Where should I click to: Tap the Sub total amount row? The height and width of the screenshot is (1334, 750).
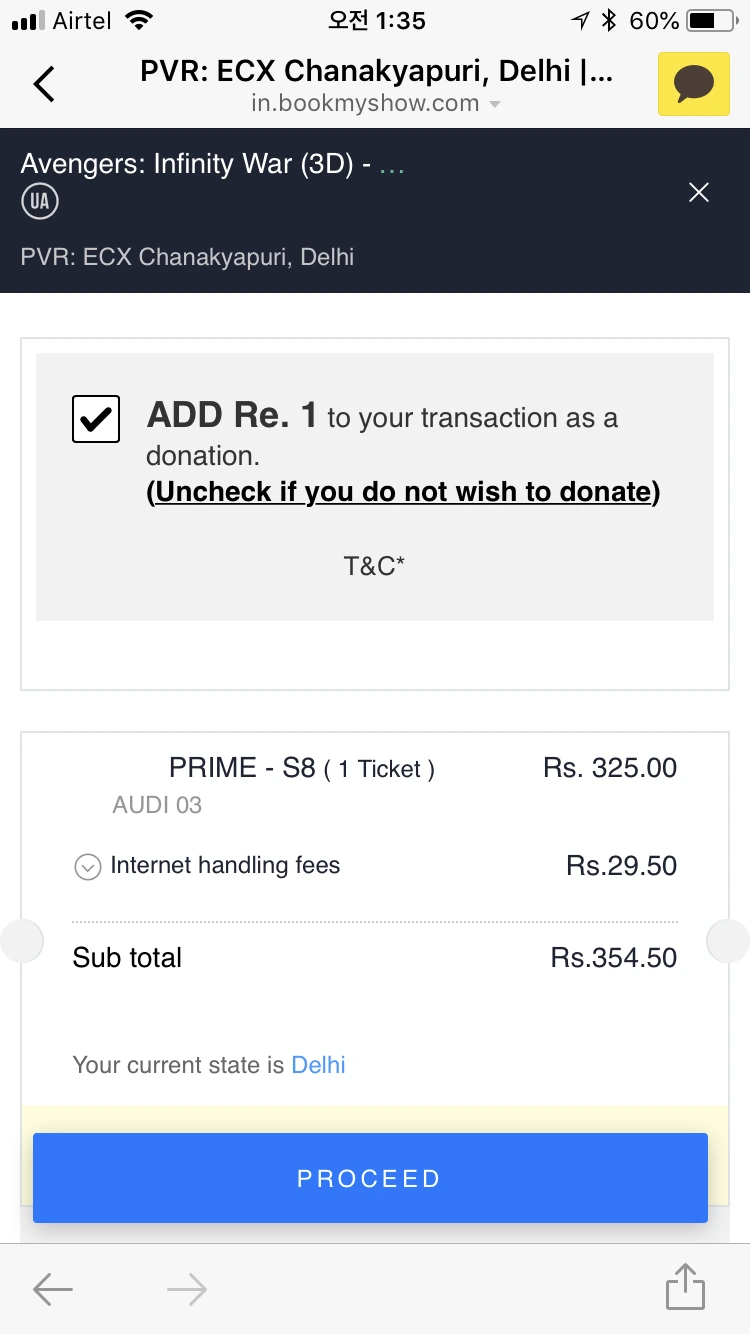point(374,958)
